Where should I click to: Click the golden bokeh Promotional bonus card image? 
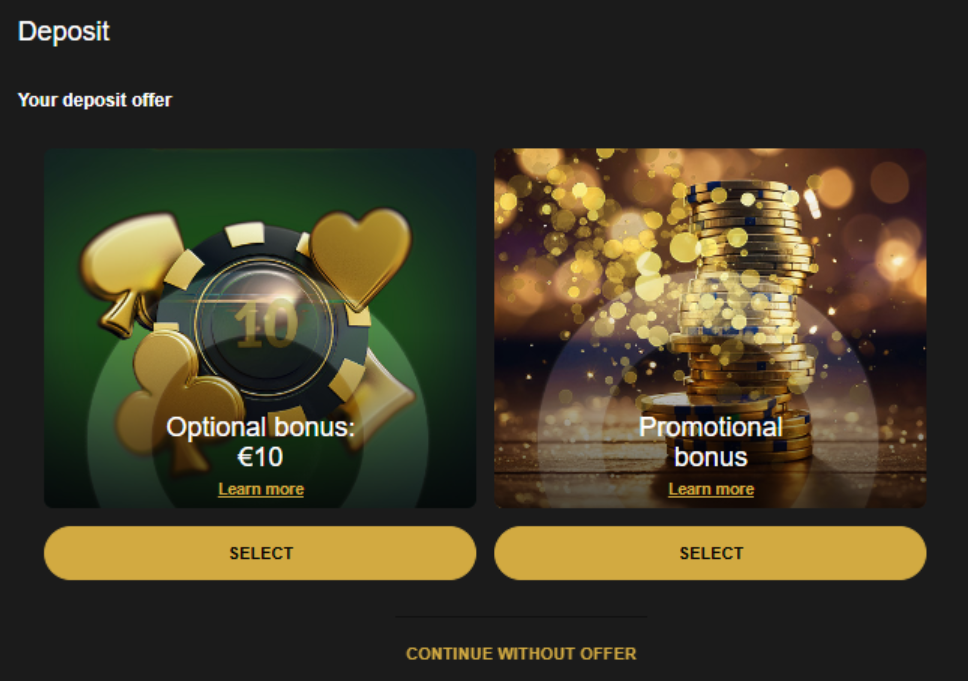pos(710,328)
